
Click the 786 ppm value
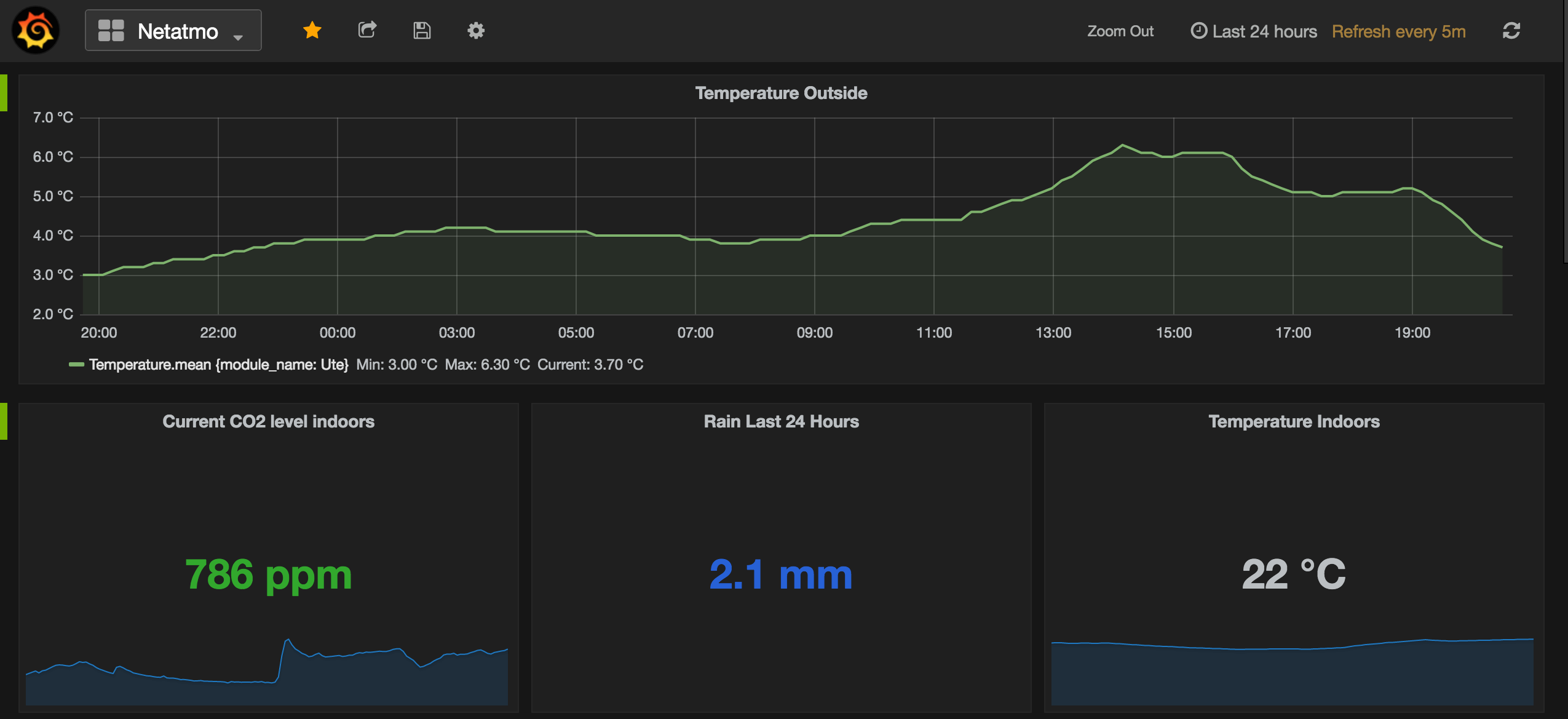tap(268, 574)
